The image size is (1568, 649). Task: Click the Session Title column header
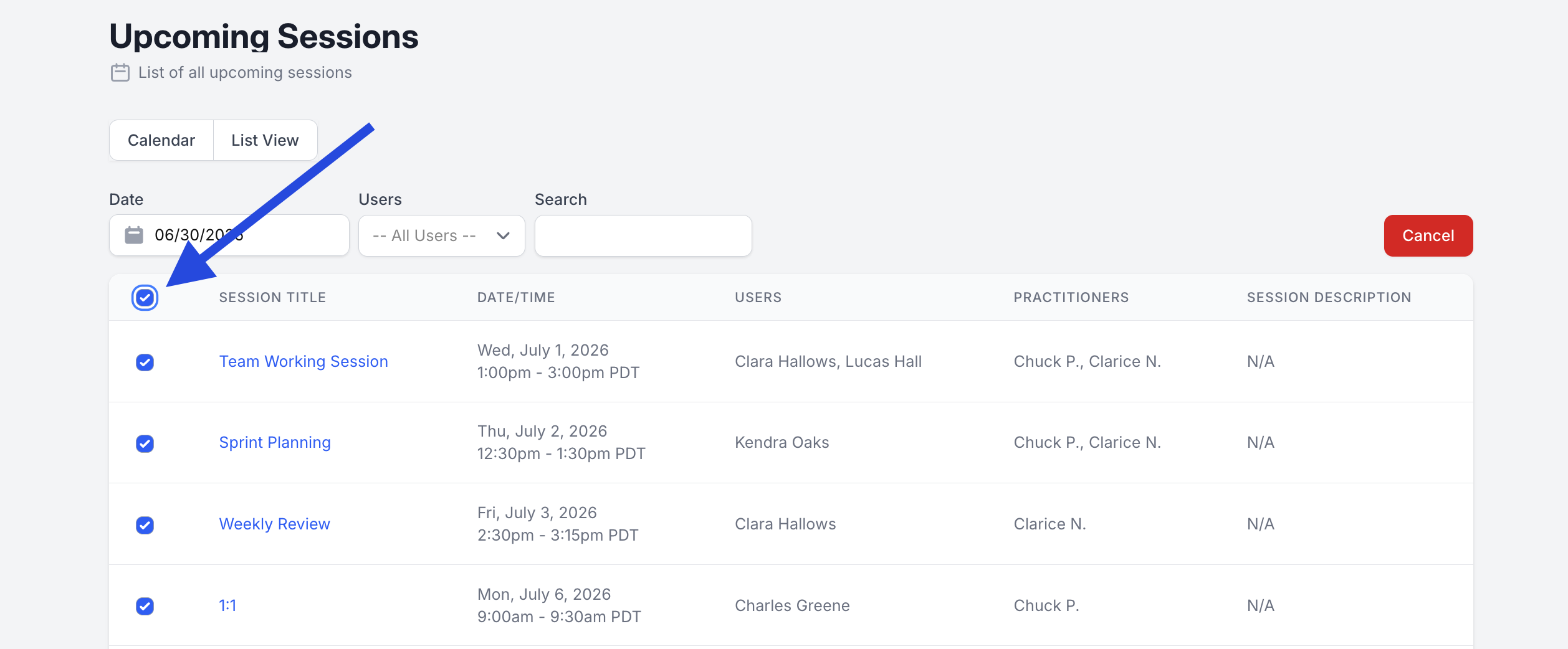[x=272, y=298]
